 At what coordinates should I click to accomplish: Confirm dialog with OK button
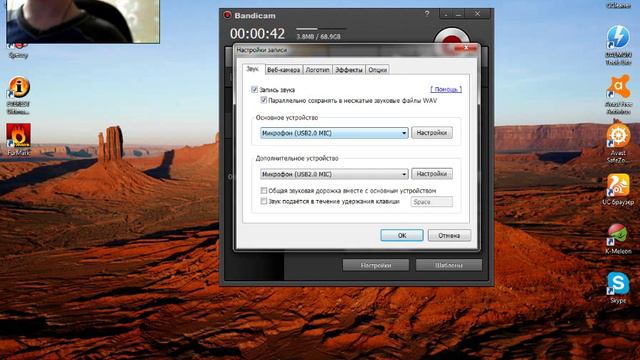[402, 236]
